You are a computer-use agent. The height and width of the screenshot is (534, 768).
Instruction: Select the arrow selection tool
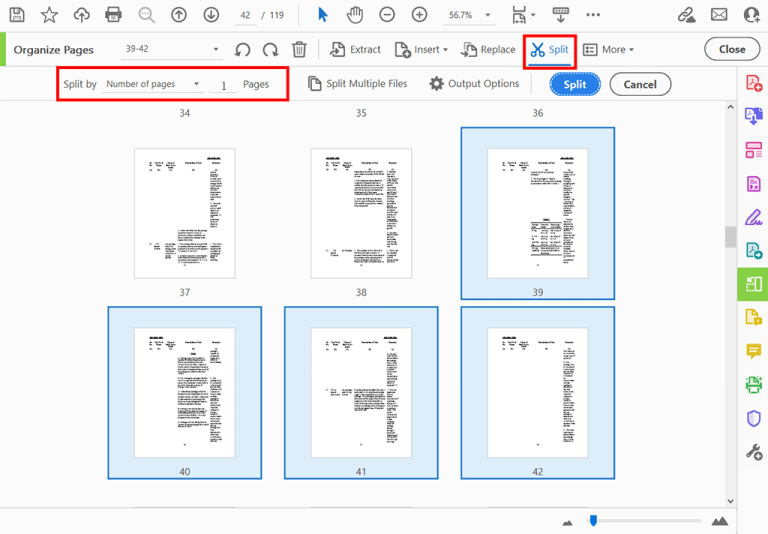coord(322,15)
